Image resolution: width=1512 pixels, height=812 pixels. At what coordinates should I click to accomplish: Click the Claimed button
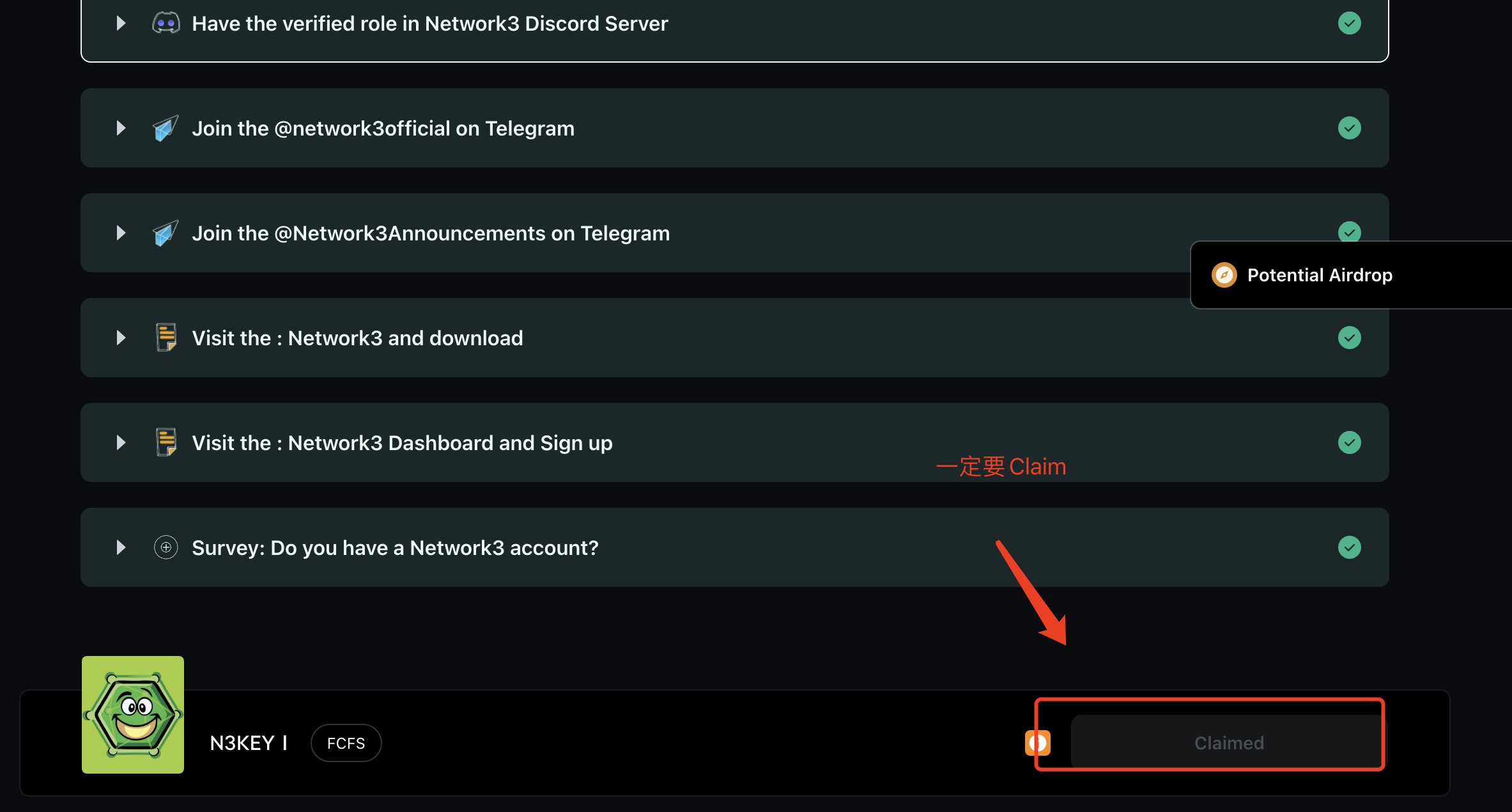[x=1228, y=743]
